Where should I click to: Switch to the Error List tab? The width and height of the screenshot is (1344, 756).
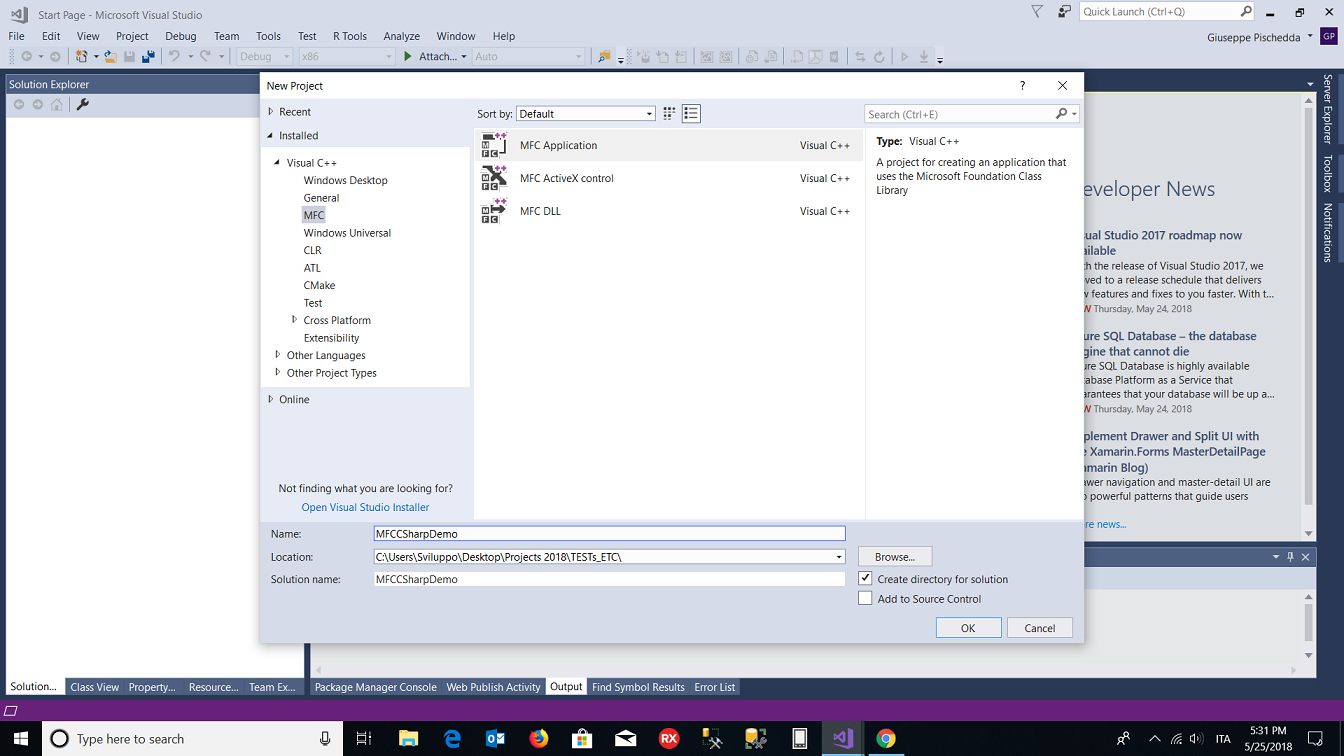[x=715, y=687]
